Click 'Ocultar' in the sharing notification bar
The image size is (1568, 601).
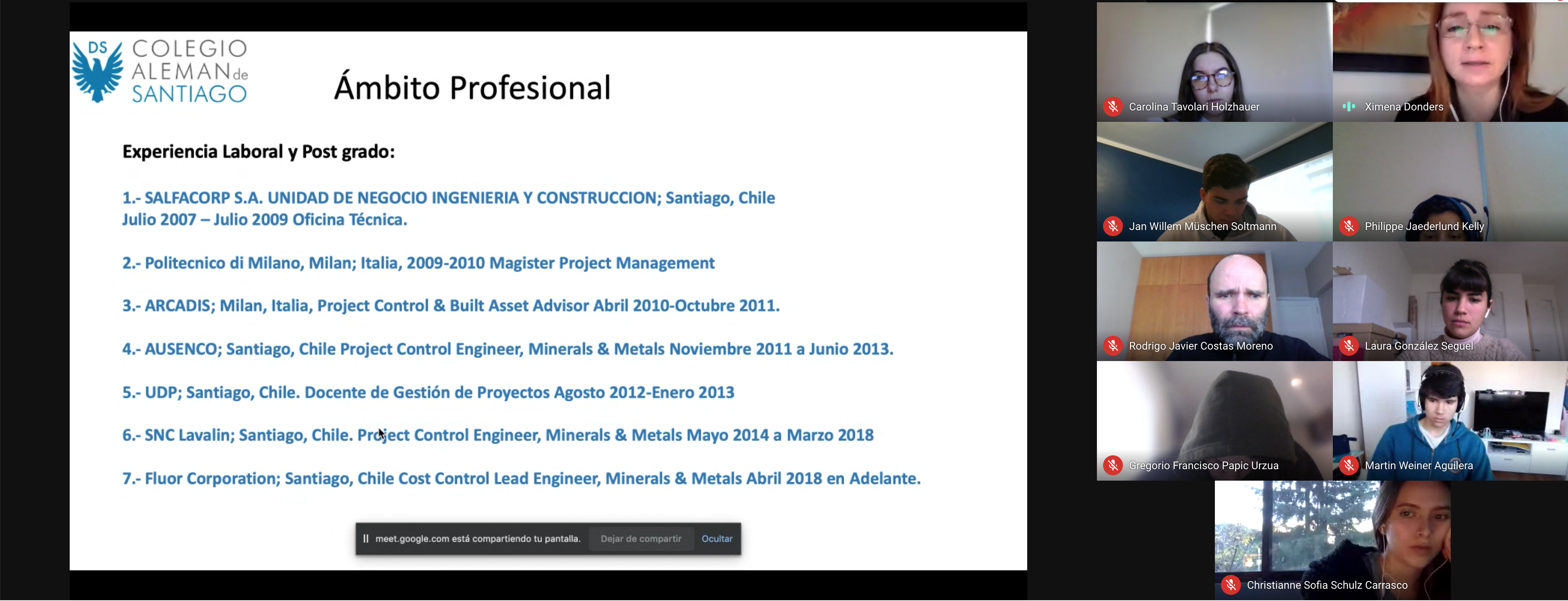pos(717,539)
